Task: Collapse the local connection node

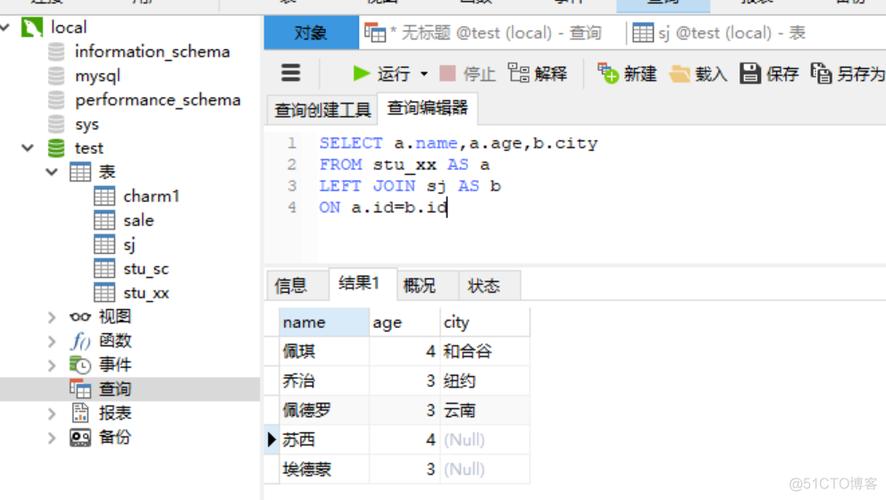Action: (6, 27)
